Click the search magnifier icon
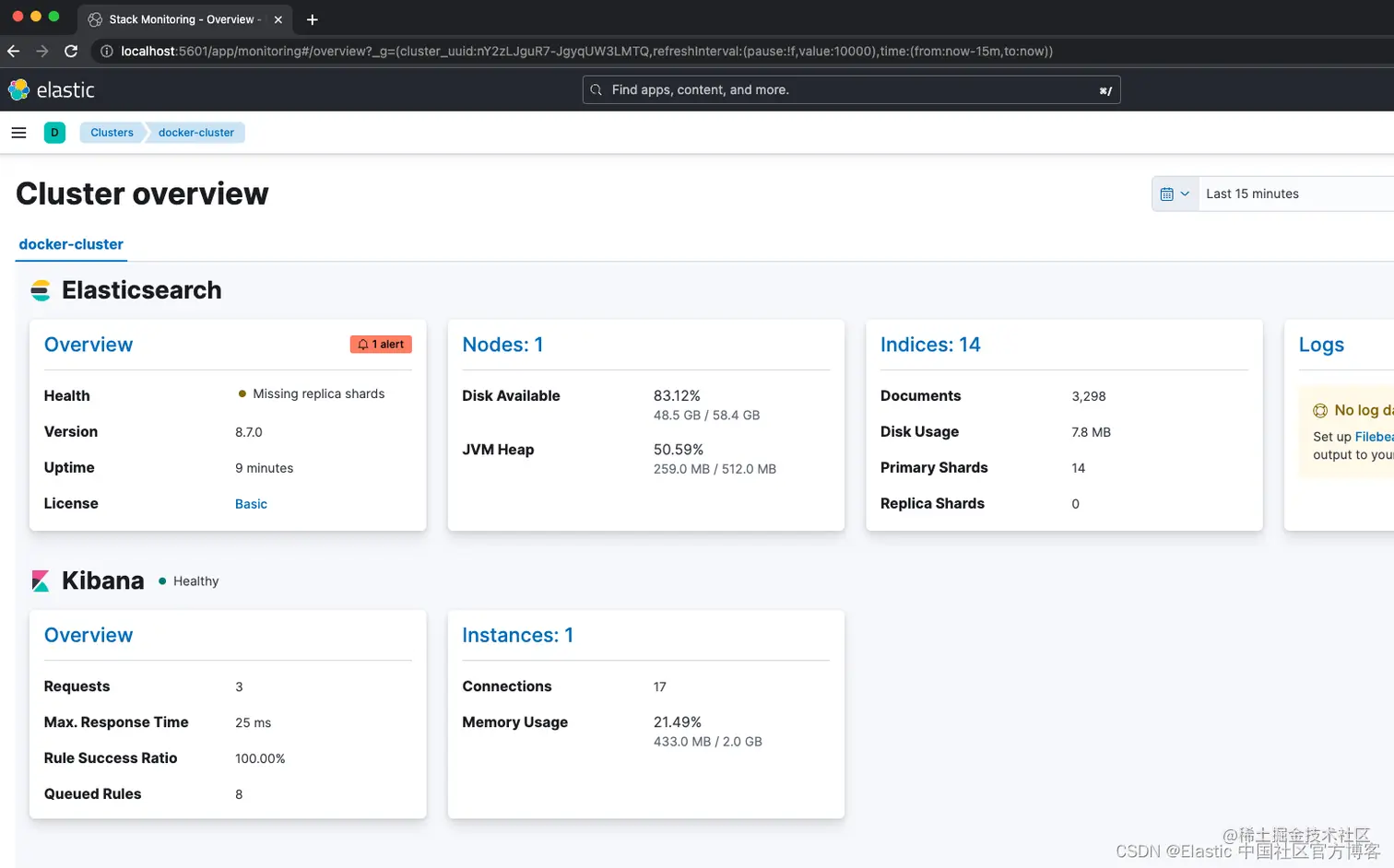 pos(597,89)
